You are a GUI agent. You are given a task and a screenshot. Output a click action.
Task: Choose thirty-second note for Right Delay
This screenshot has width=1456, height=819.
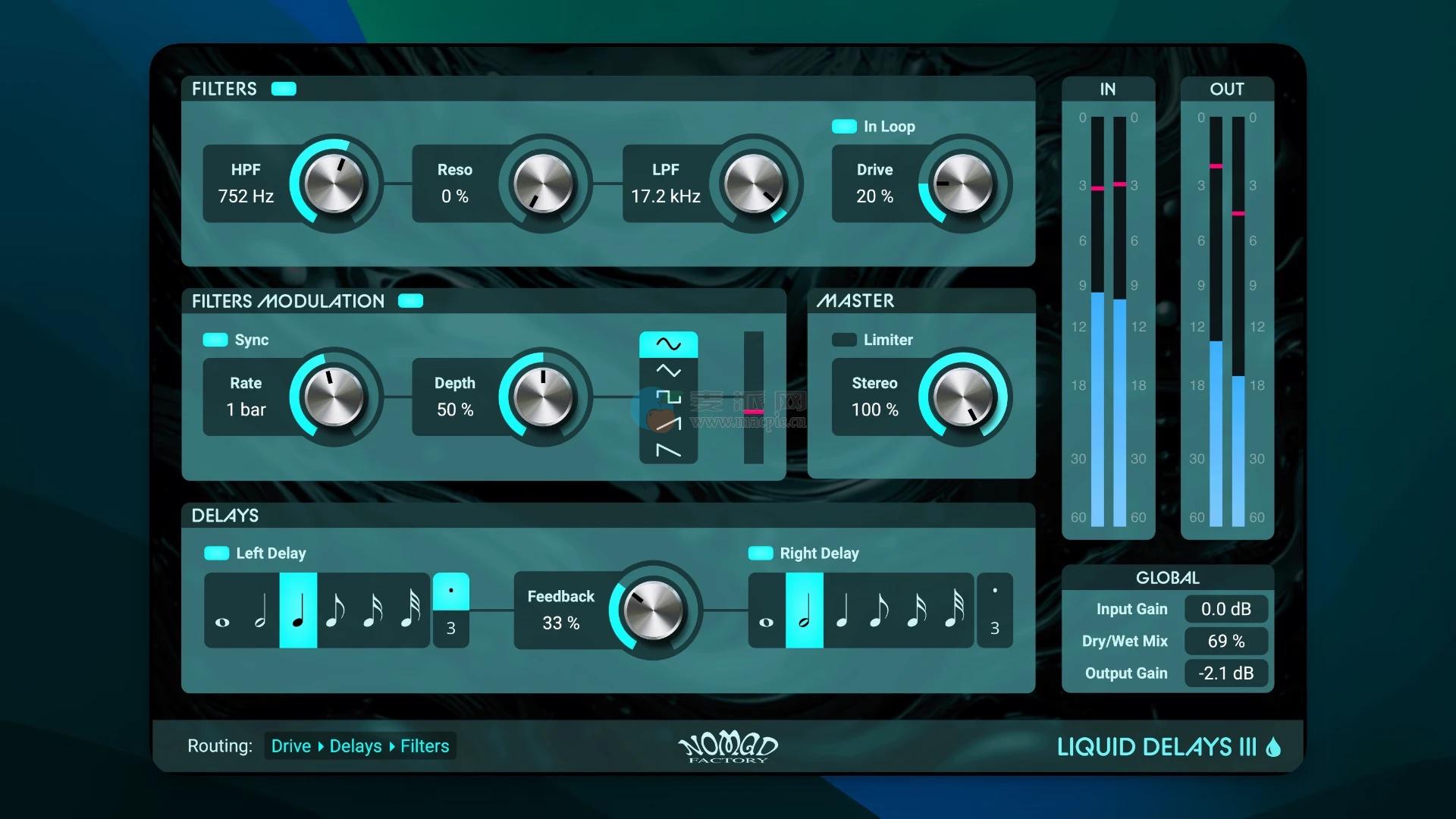click(955, 610)
